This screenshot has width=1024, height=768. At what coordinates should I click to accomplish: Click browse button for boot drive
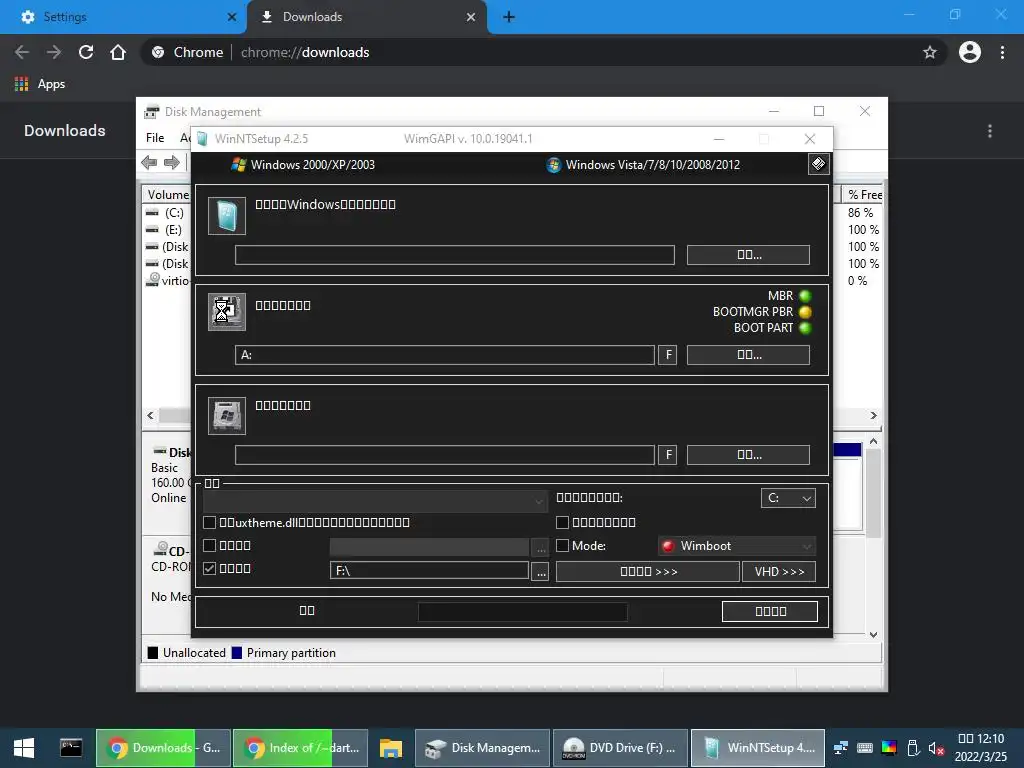[x=748, y=355]
